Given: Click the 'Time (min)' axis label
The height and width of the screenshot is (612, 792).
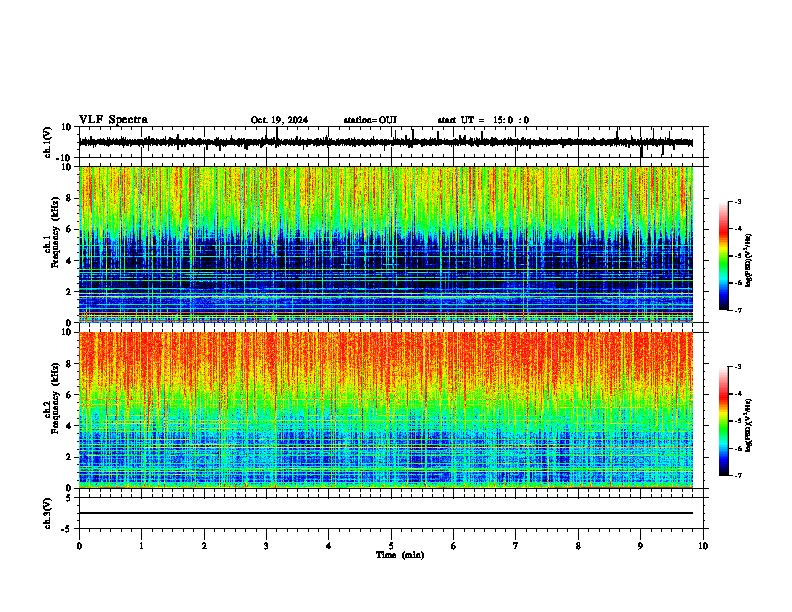Looking at the screenshot, I should pos(400,555).
